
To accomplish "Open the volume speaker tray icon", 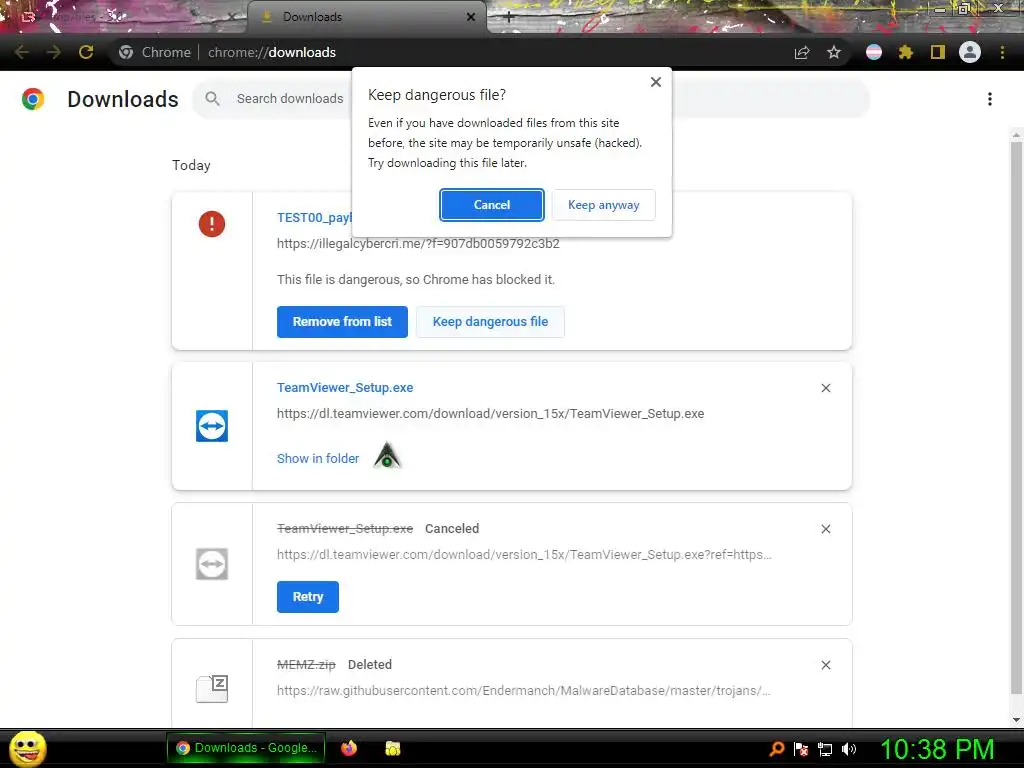I will (849, 749).
